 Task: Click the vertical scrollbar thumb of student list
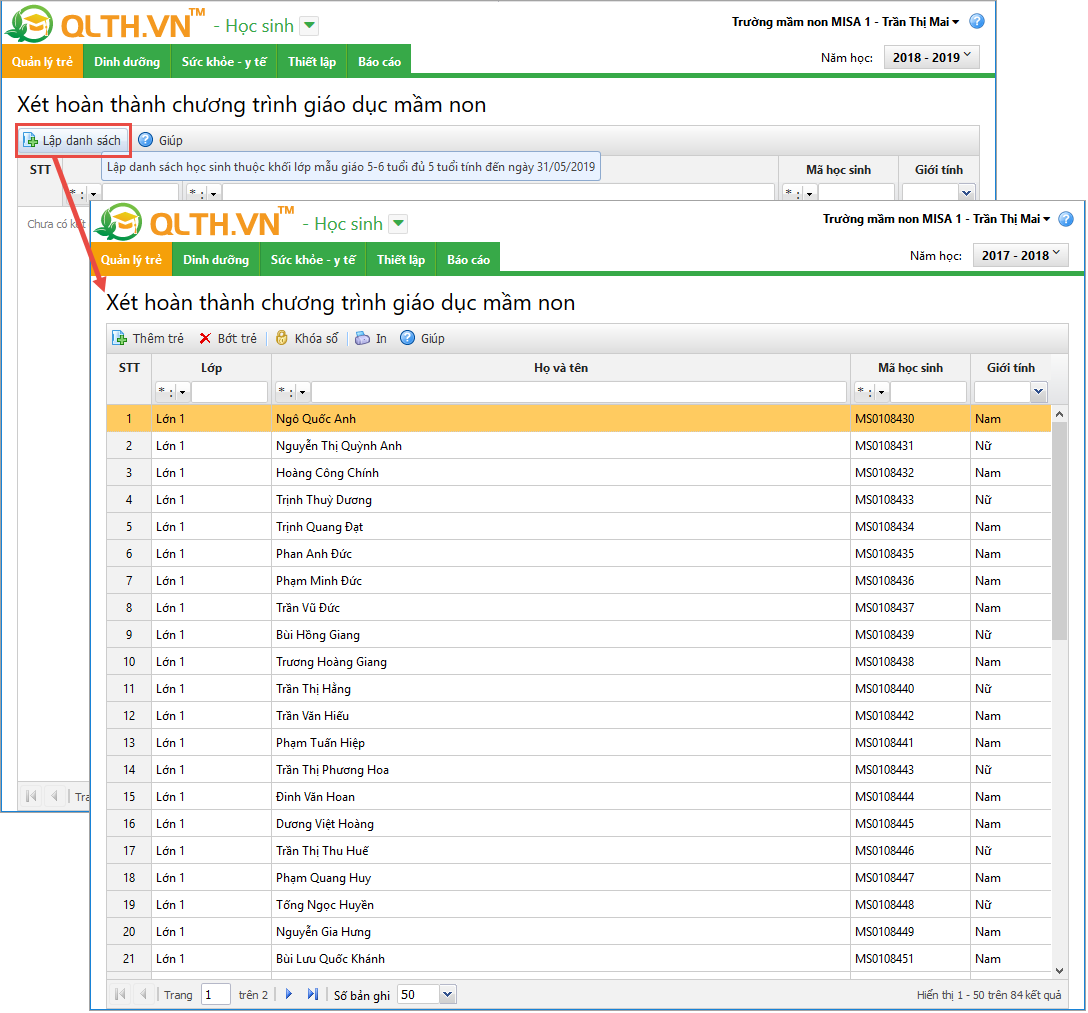1060,531
